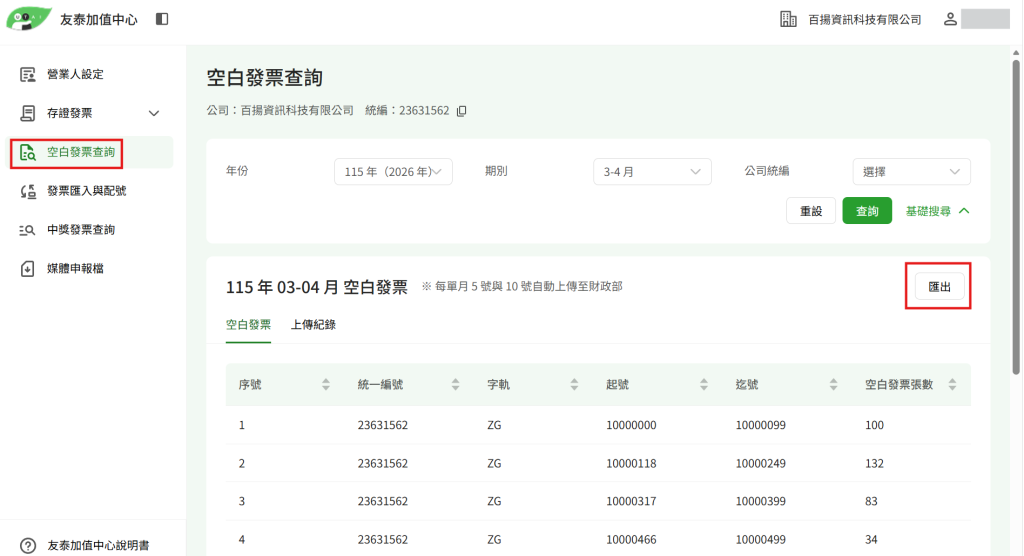The width and height of the screenshot is (1024, 556).
Task: Open the 年份 dropdown
Action: click(x=393, y=172)
